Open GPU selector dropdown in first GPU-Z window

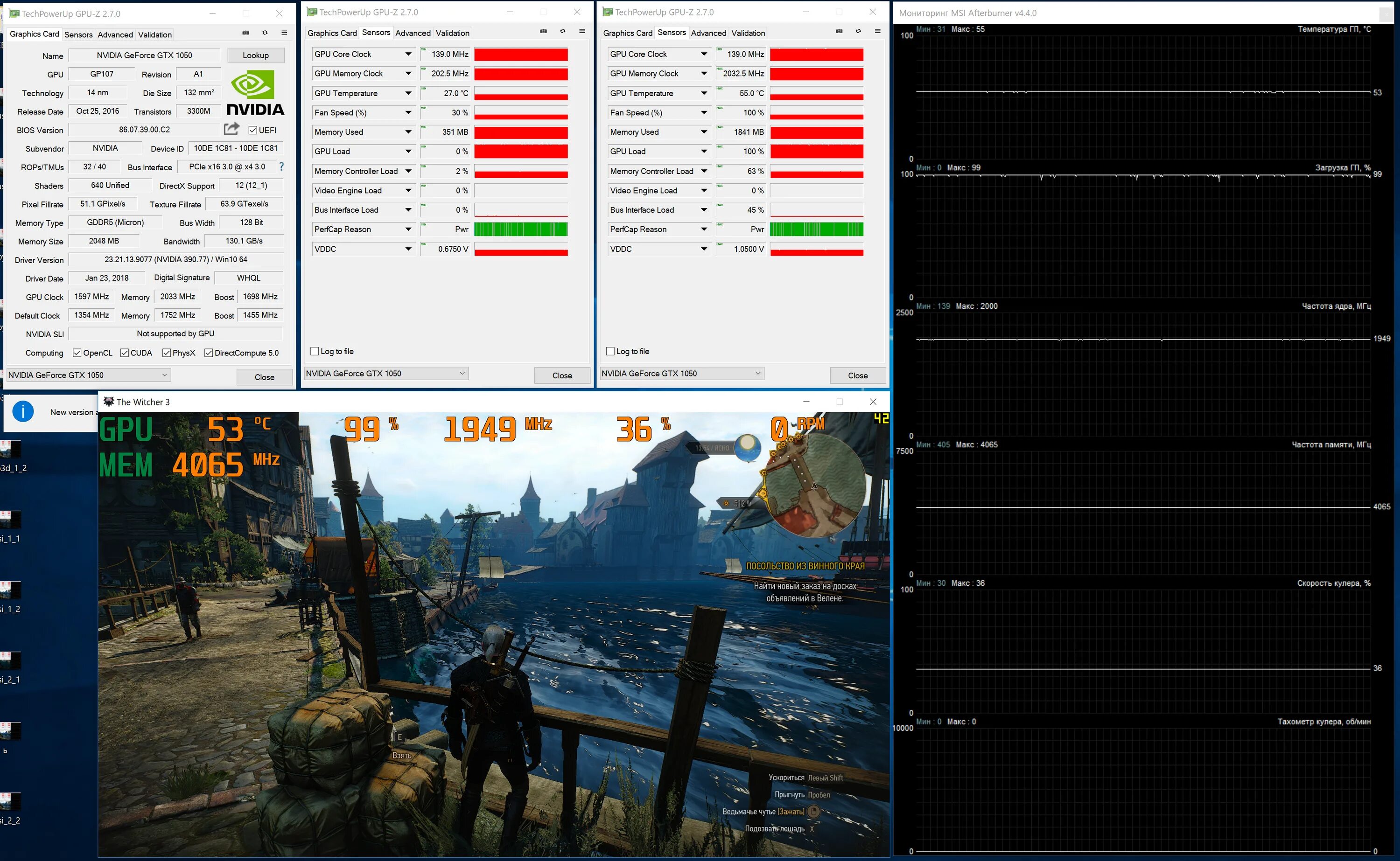88,375
